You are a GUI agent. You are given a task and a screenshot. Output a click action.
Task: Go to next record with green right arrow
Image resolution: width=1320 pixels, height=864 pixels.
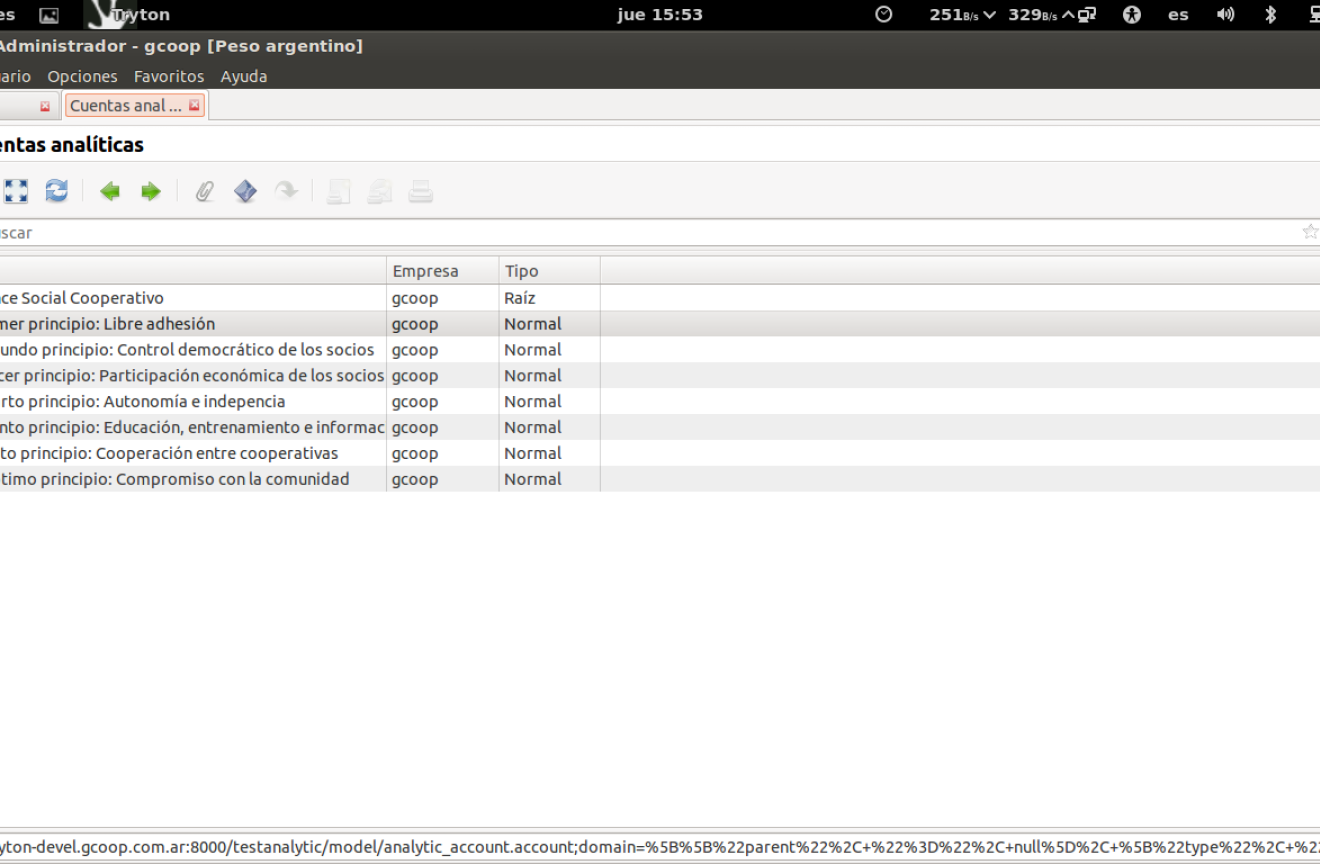150,192
